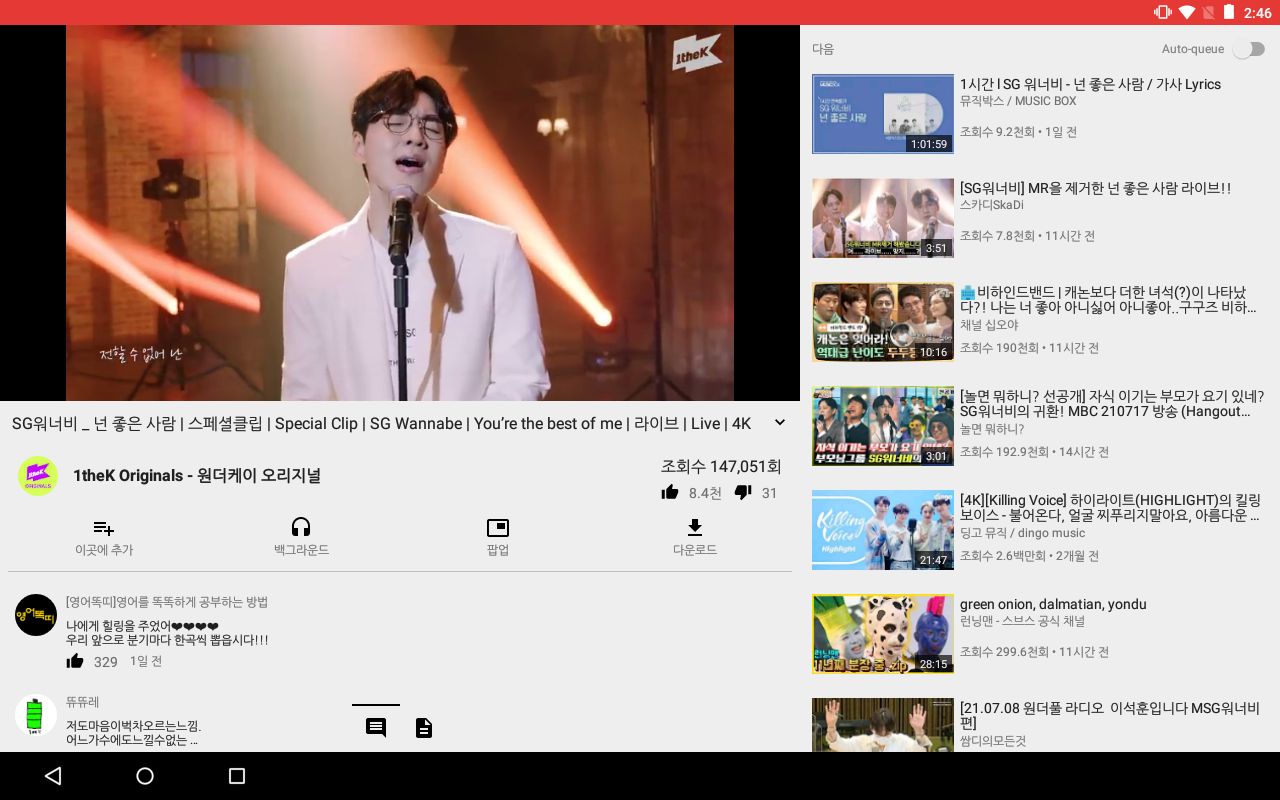The image size is (1280, 800).
Task: Tap the channel name 런닝맨 - 스브스 공식 채널
Action: 1022,621
